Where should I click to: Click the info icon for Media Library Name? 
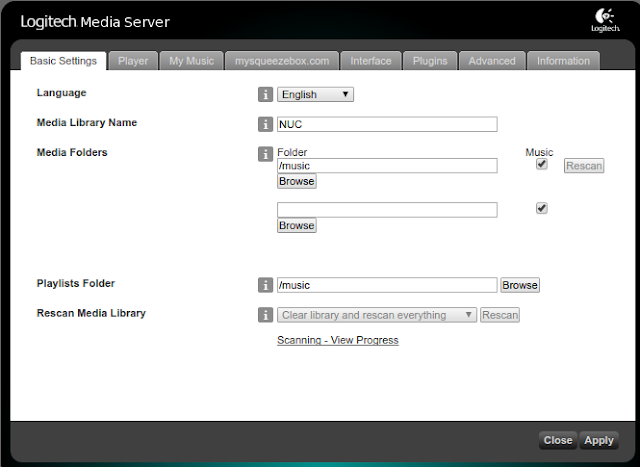[x=265, y=124]
